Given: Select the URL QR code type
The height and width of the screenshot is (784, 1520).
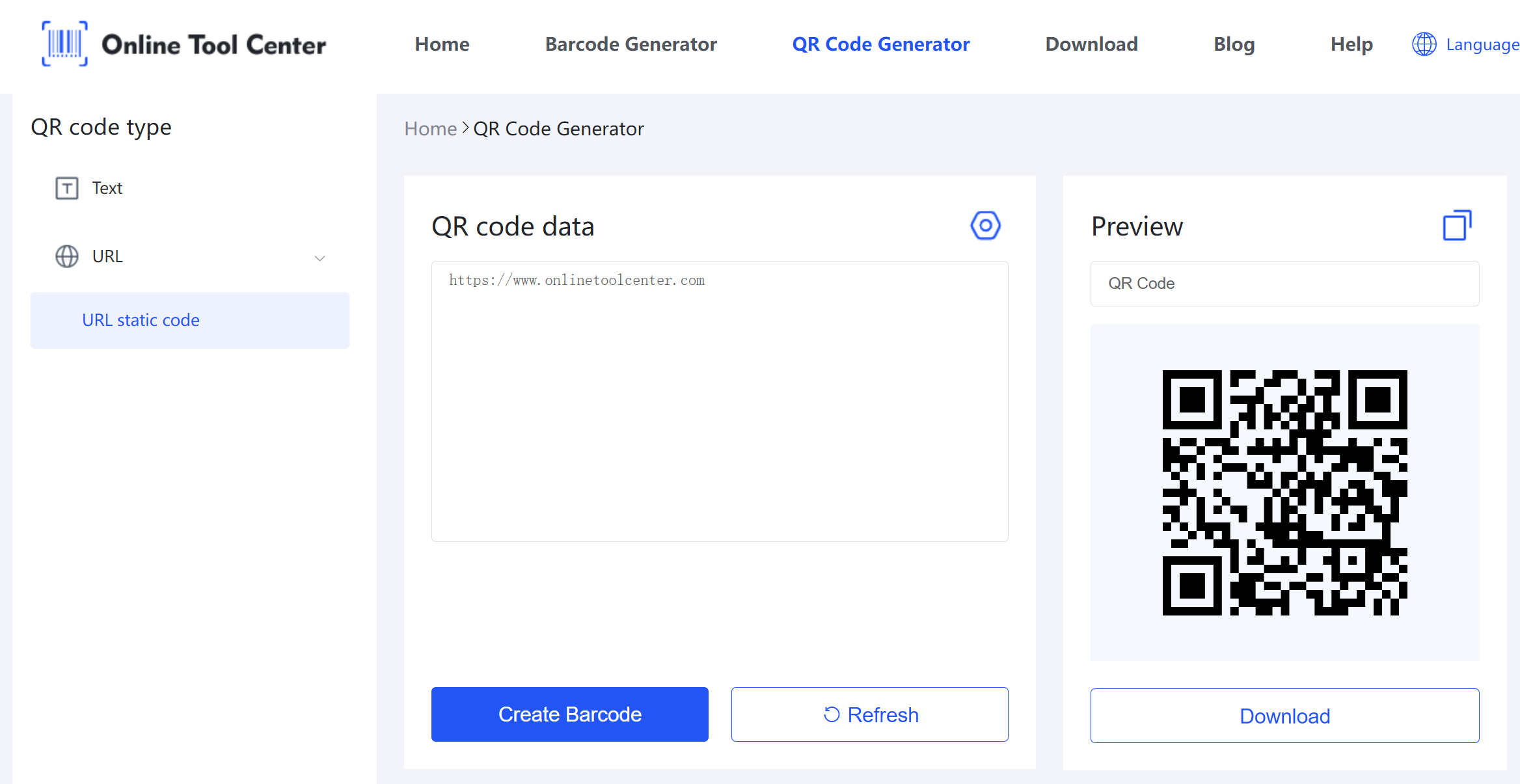Looking at the screenshot, I should 107,256.
